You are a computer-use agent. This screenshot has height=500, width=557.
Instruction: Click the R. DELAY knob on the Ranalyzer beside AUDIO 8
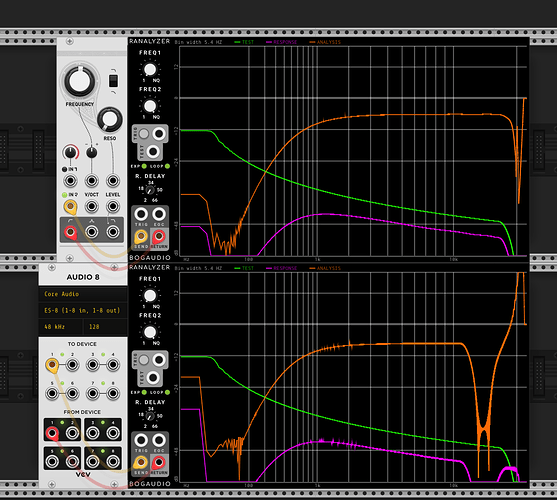pos(150,416)
